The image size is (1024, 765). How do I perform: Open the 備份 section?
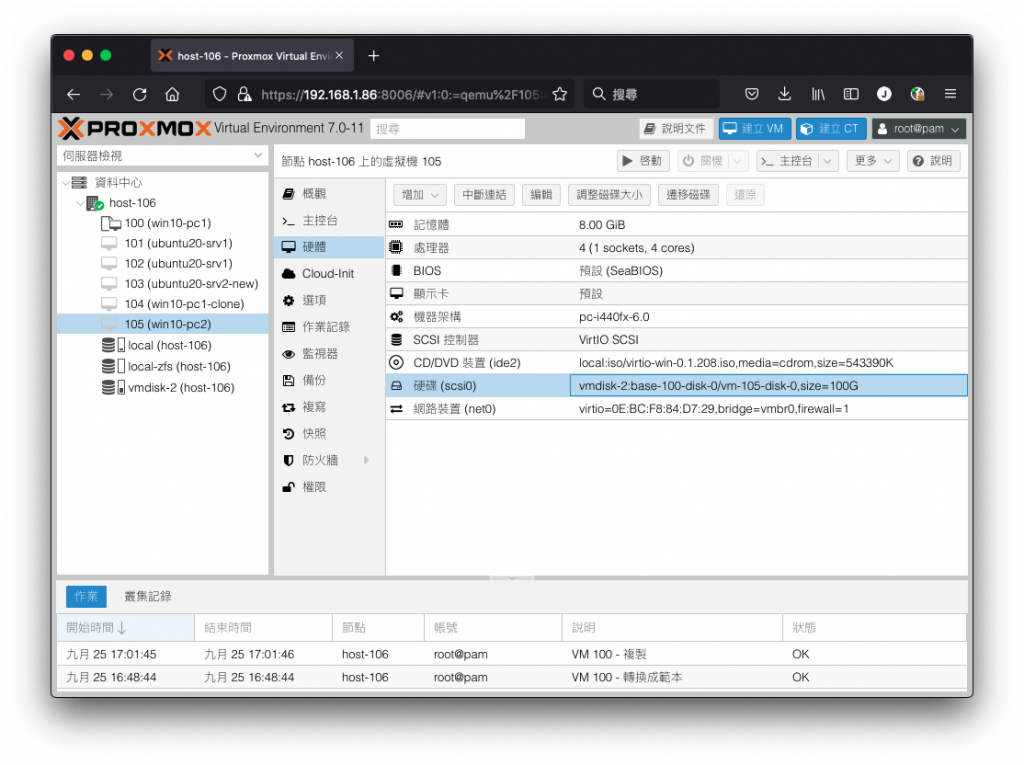point(329,380)
